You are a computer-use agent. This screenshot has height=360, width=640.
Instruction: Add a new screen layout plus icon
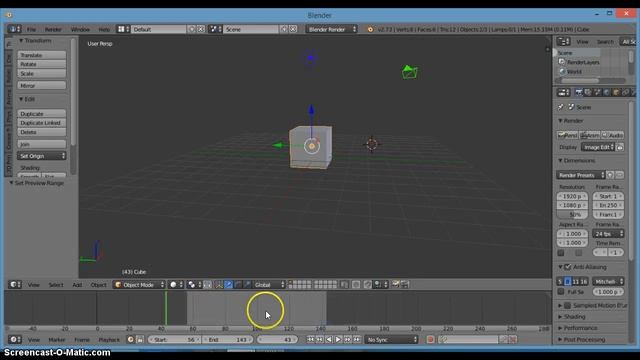191,29
